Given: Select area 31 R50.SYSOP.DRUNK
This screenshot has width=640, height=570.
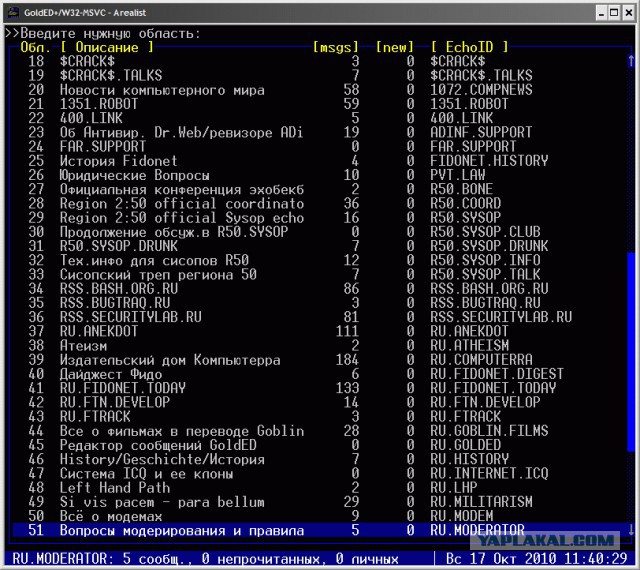Looking at the screenshot, I should [320, 246].
